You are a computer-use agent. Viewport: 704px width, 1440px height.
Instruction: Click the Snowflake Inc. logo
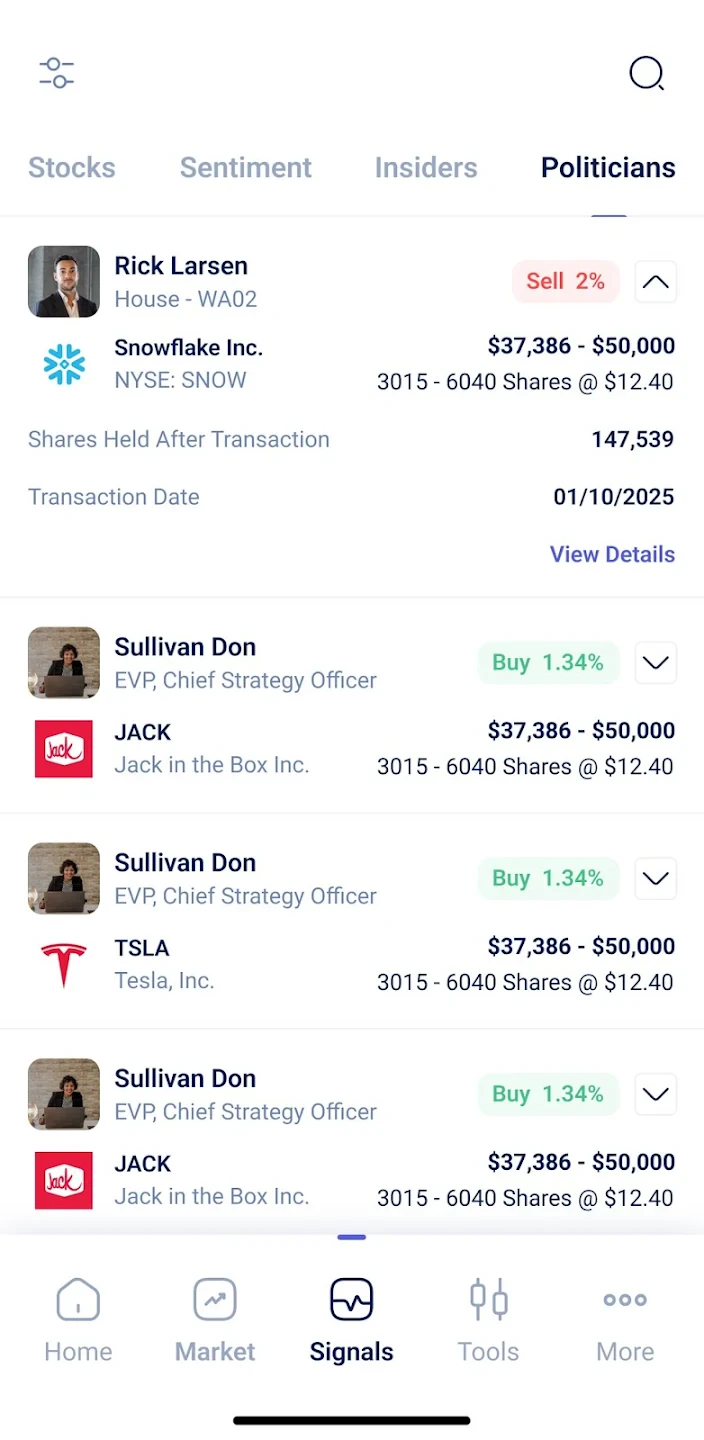pyautogui.click(x=64, y=365)
